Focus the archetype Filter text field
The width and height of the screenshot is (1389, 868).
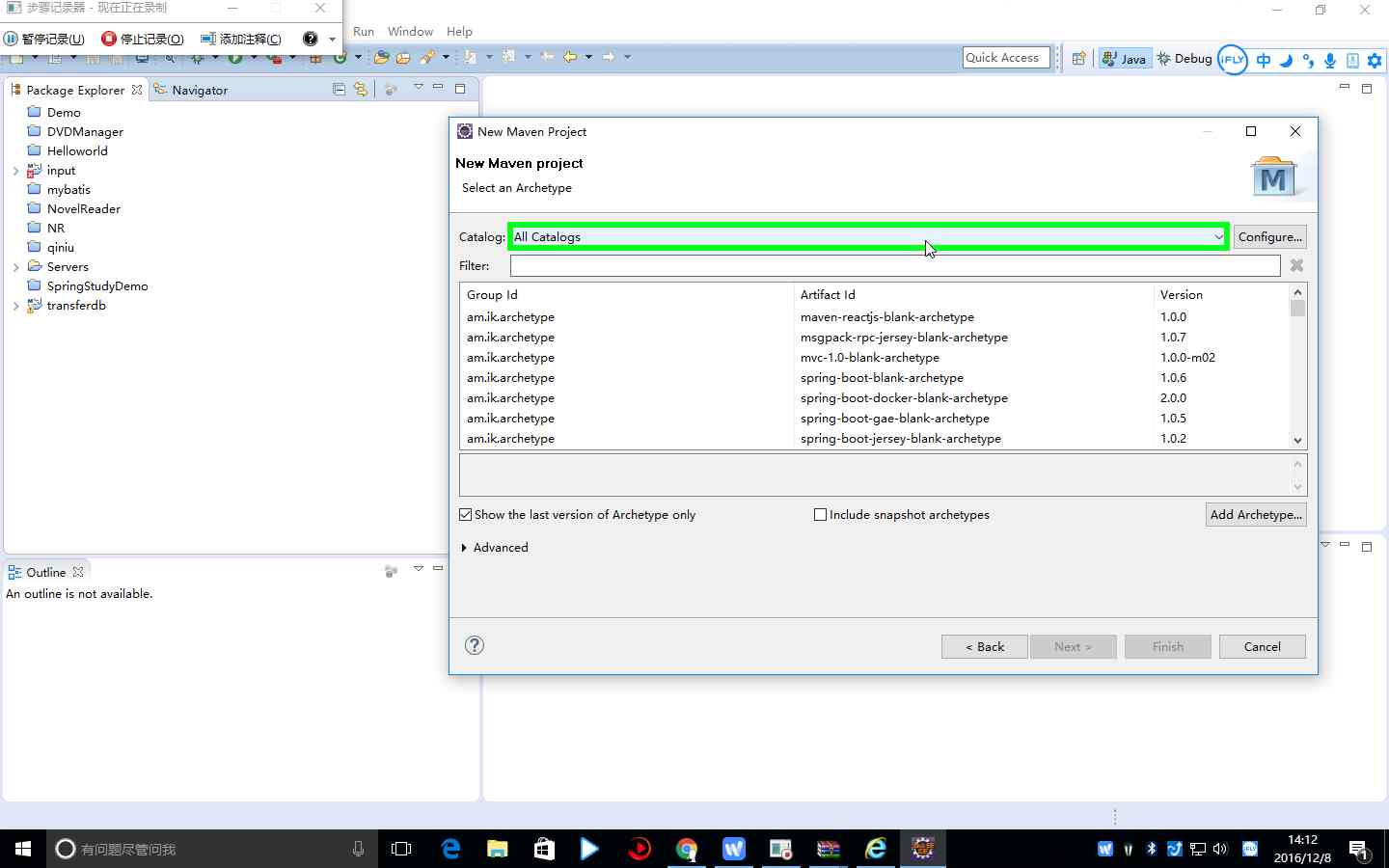pos(895,265)
